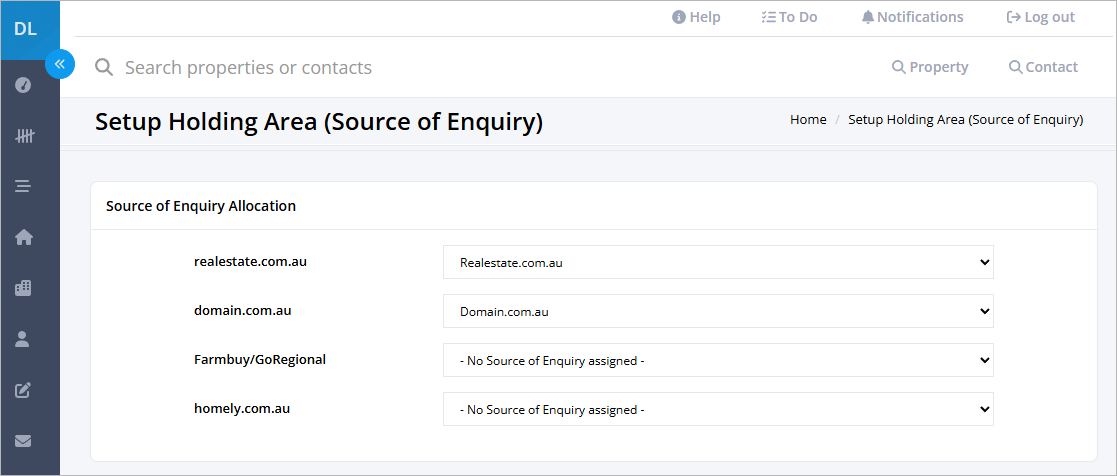Open the person contacts sidebar icon
This screenshot has width=1117, height=476.
click(x=24, y=339)
